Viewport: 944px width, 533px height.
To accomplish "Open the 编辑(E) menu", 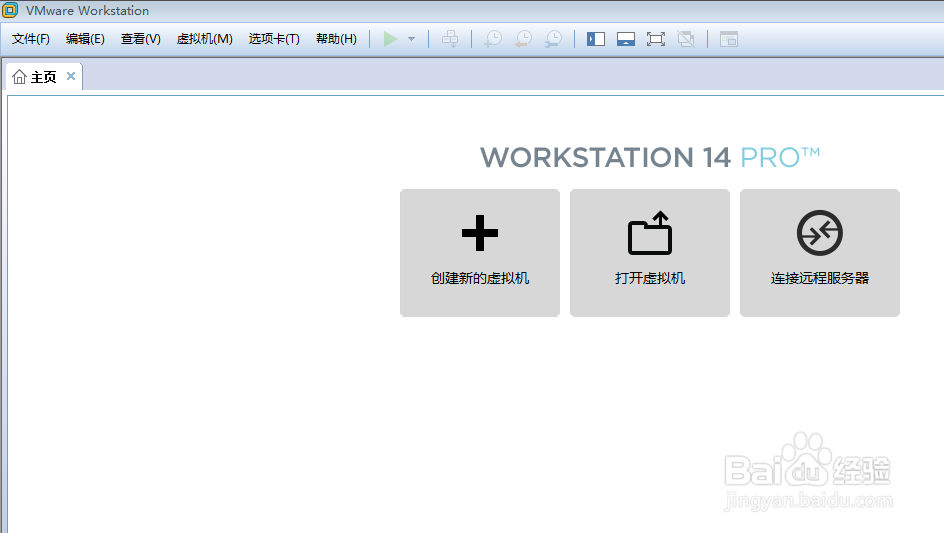I will (85, 39).
